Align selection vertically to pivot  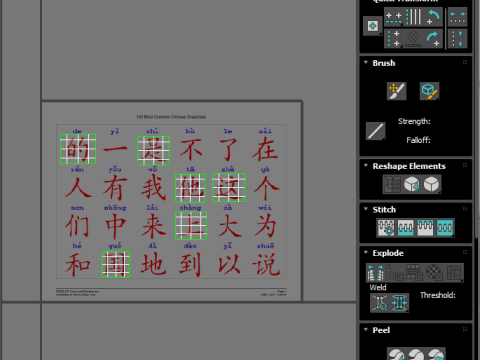(x=394, y=39)
